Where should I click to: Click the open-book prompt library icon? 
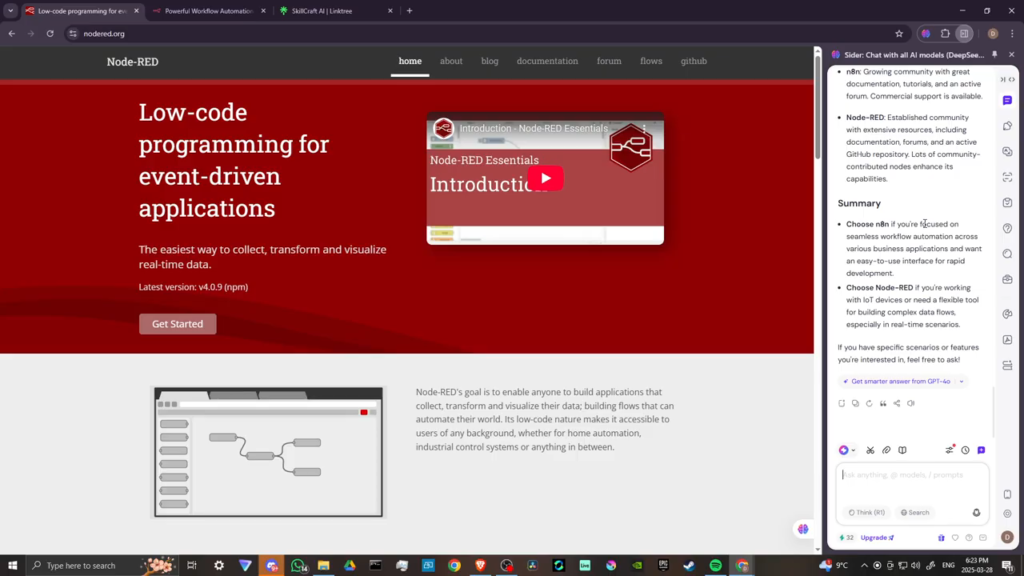click(x=902, y=450)
